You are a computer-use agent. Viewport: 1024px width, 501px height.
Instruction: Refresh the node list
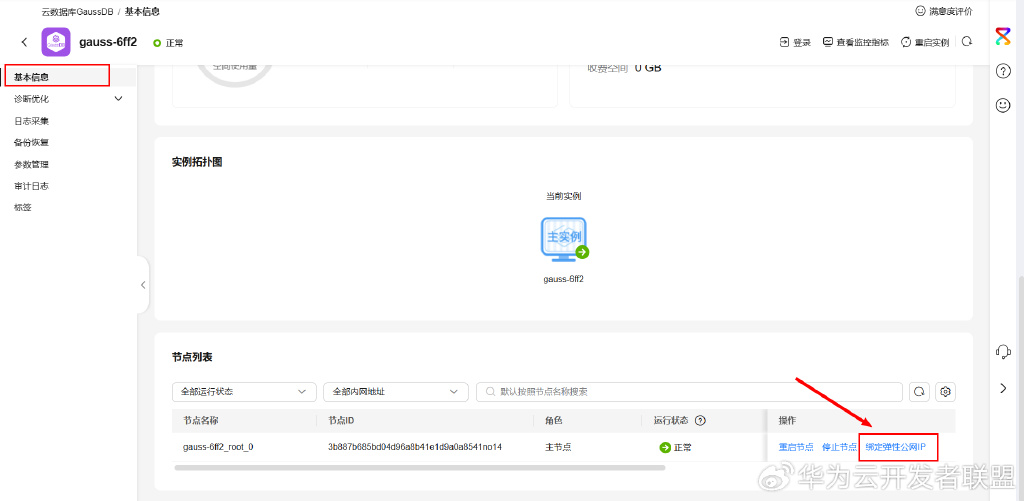(920, 392)
